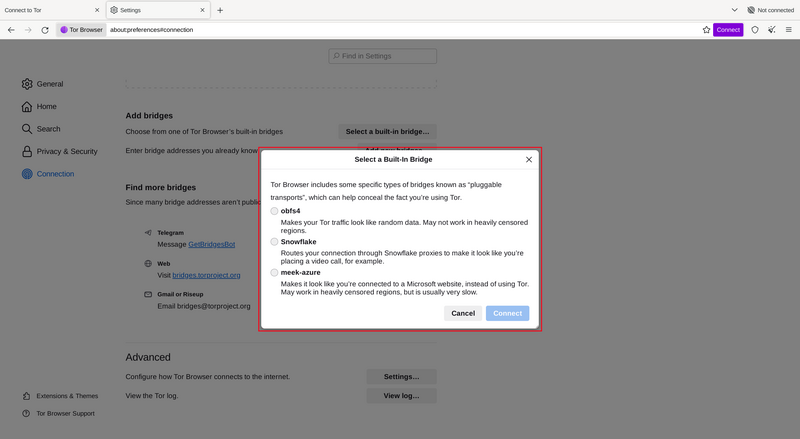Select the Snowflake bridge option
800x439 pixels.
tap(275, 242)
